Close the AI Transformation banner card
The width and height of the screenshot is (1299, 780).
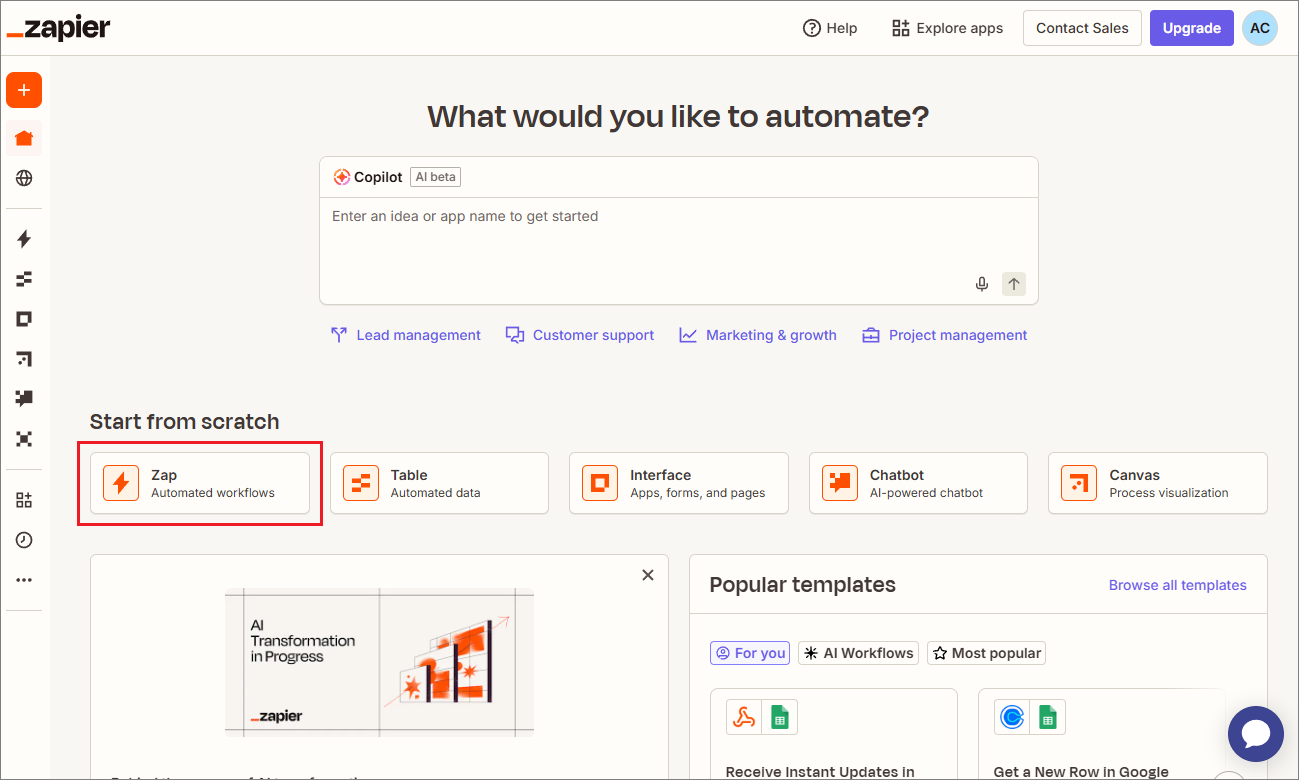[648, 575]
